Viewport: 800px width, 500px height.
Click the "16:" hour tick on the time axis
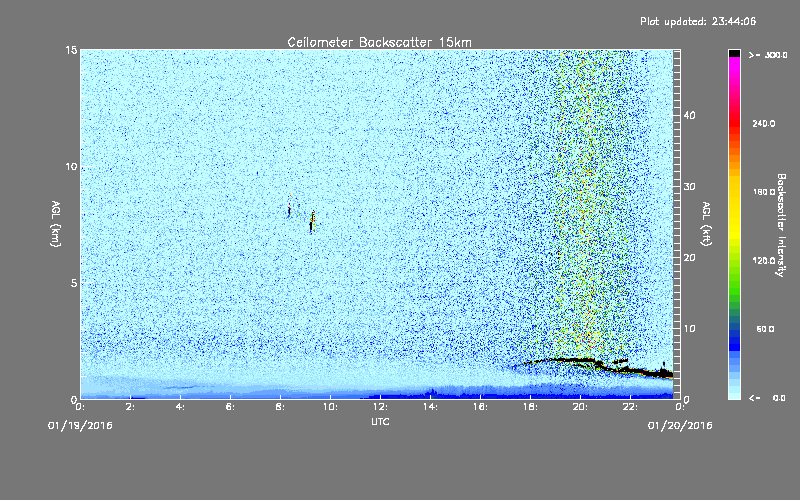(480, 407)
